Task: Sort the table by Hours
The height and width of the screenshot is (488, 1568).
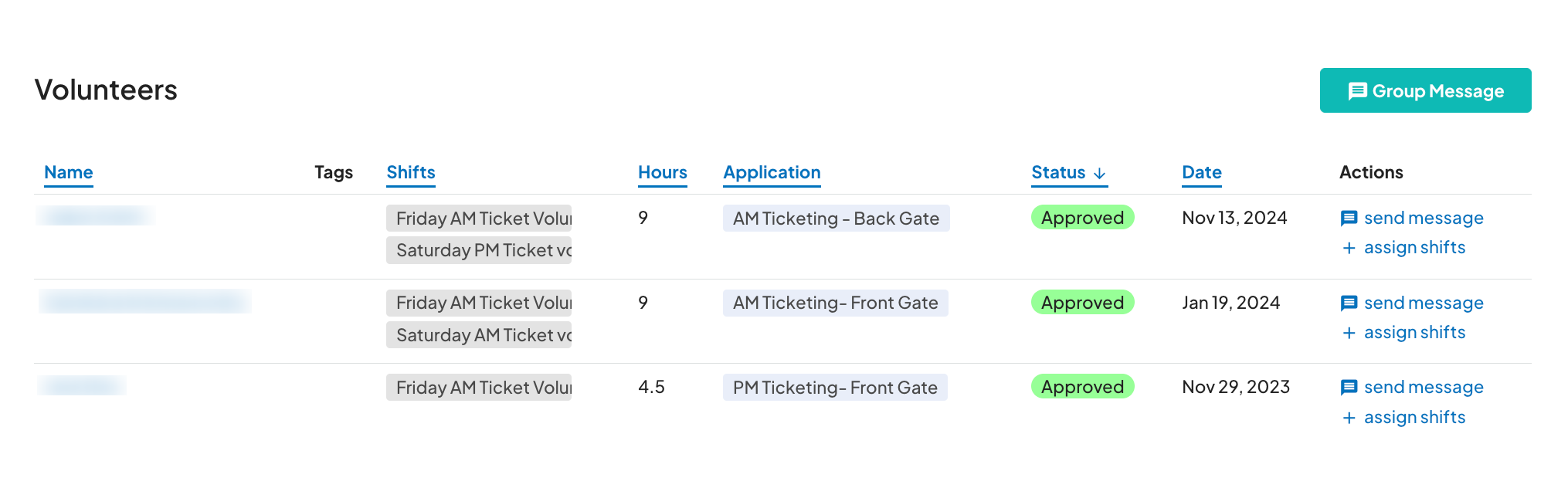Action: [662, 172]
